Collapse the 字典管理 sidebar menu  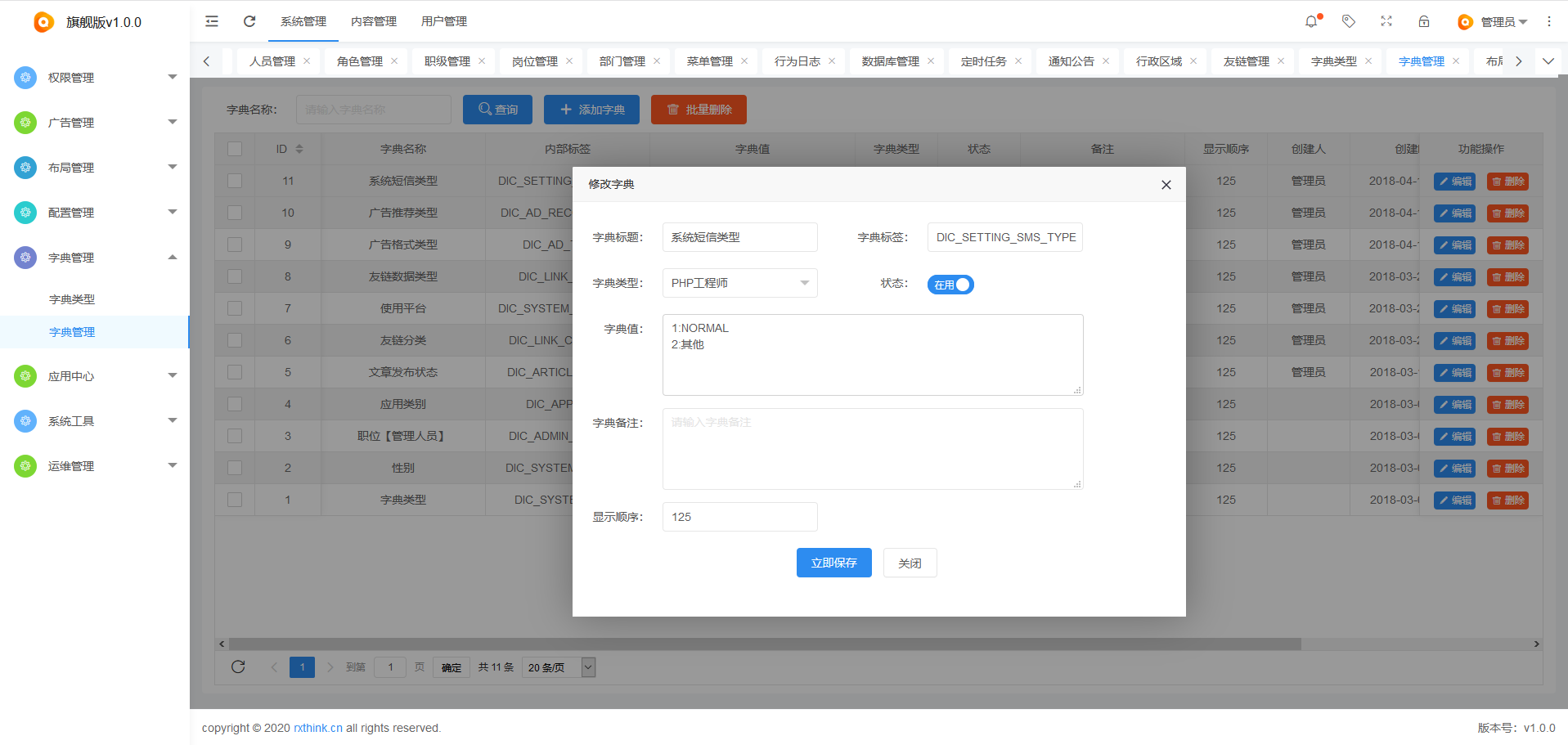click(172, 257)
